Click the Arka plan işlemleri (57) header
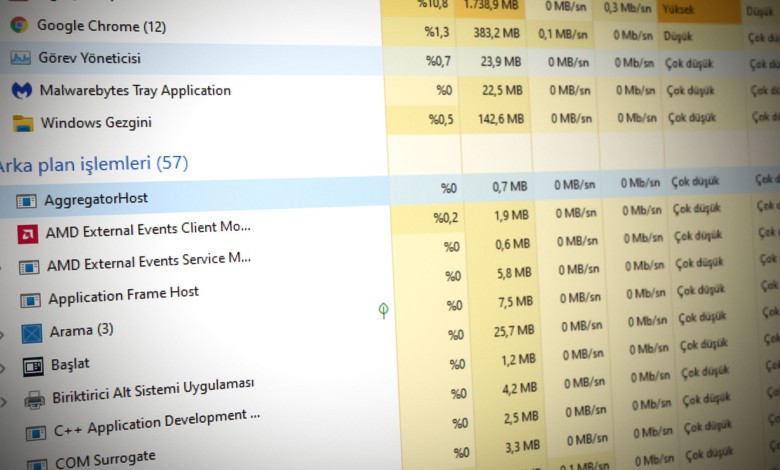This screenshot has width=780, height=470. [x=93, y=164]
